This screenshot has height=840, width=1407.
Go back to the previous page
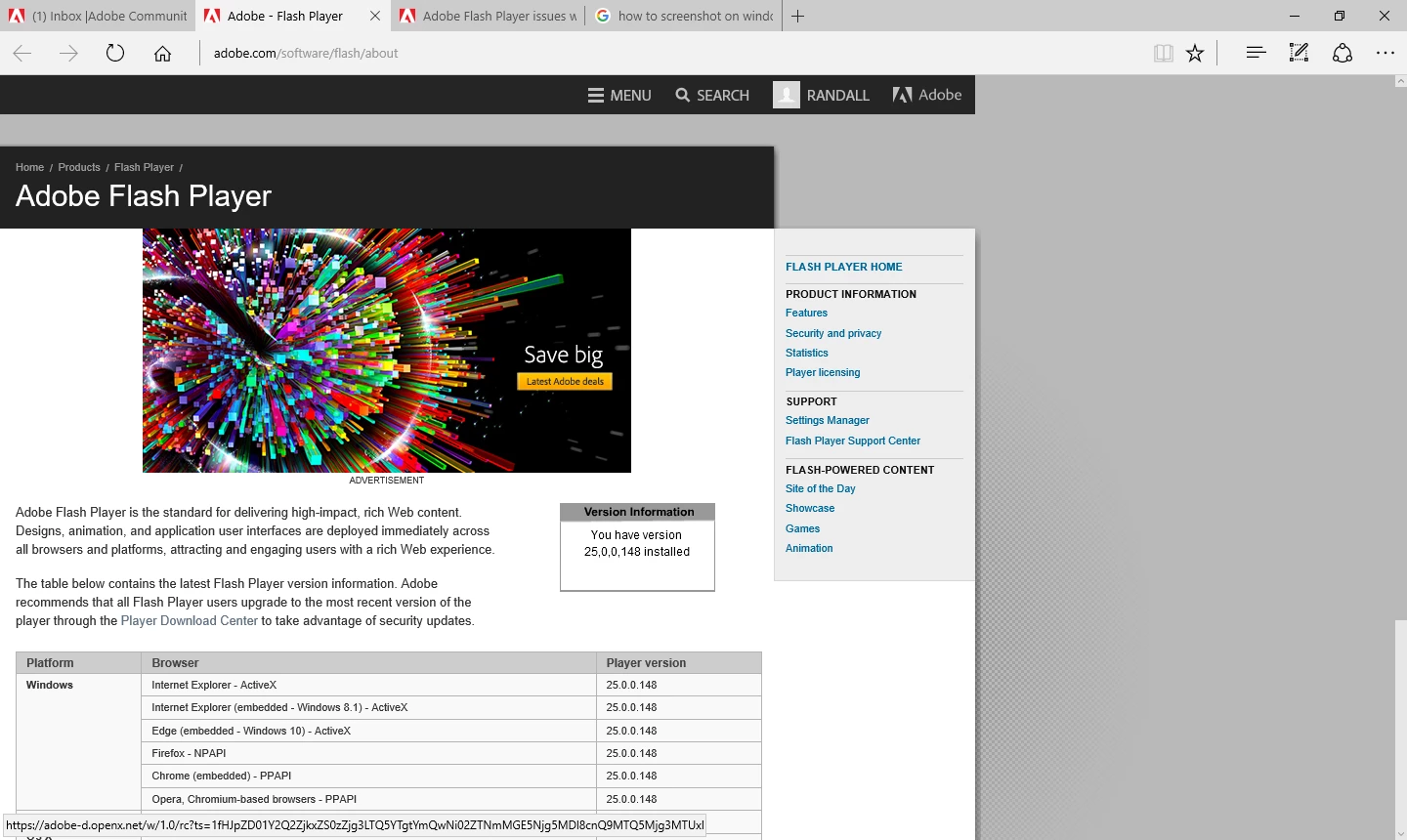pos(22,53)
